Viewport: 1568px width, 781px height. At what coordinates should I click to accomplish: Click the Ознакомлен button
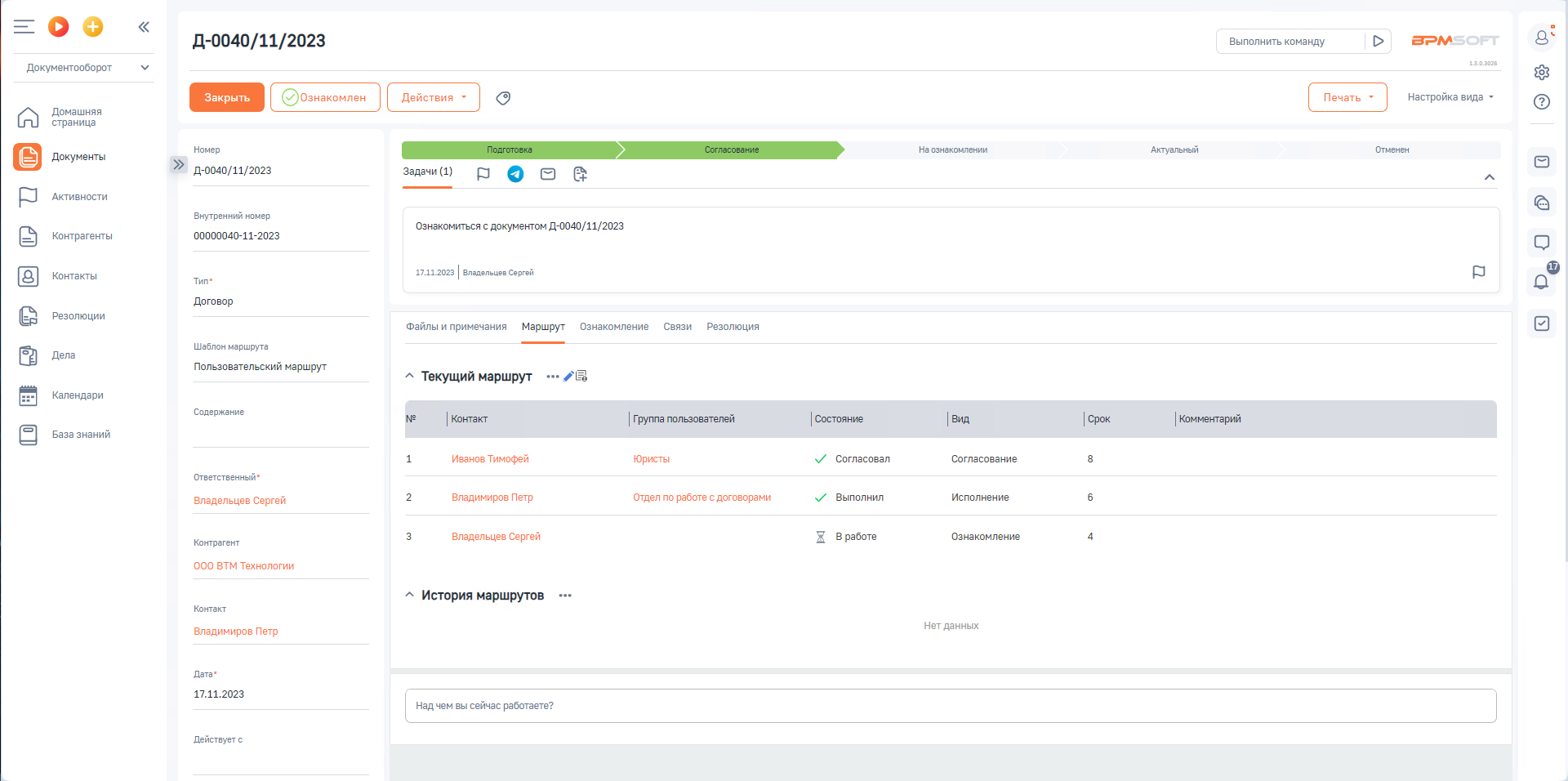click(x=325, y=97)
